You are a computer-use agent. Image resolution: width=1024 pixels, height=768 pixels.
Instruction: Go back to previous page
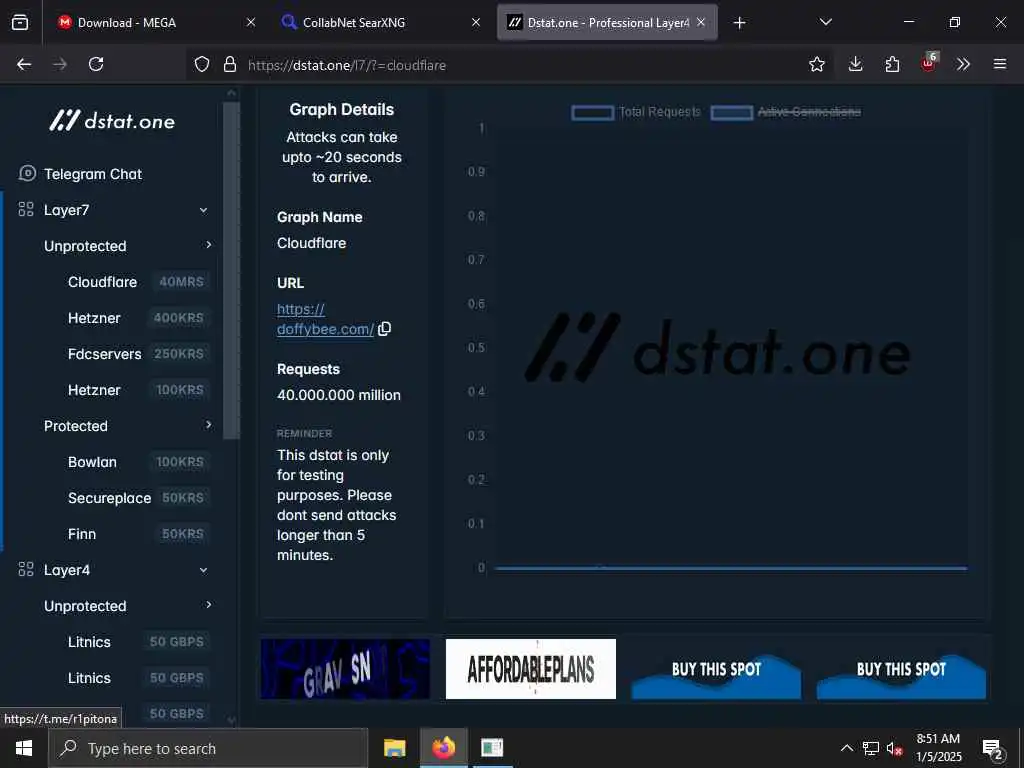coord(24,64)
